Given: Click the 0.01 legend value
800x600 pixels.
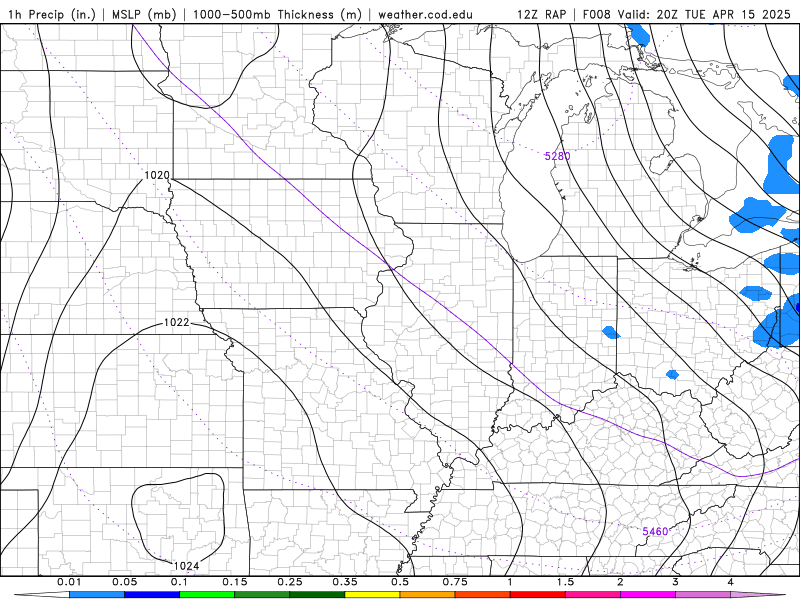Looking at the screenshot, I should 69,582.
